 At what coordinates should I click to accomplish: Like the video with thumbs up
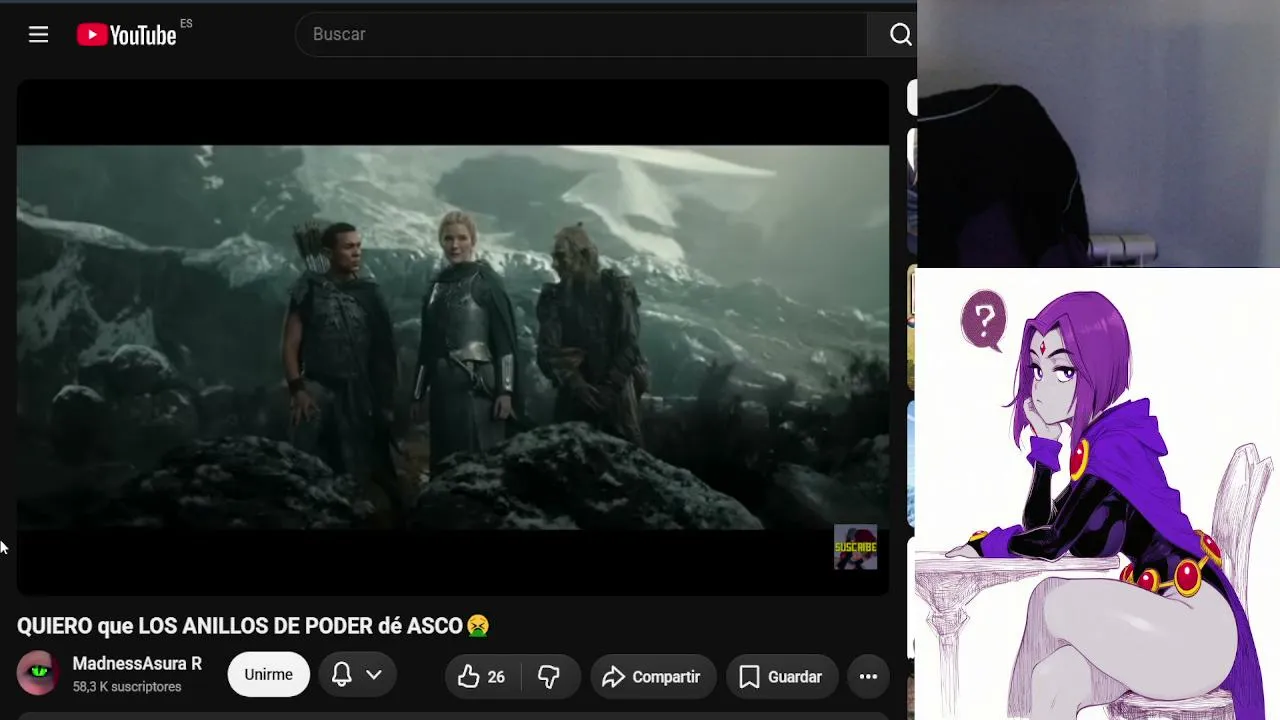point(482,677)
